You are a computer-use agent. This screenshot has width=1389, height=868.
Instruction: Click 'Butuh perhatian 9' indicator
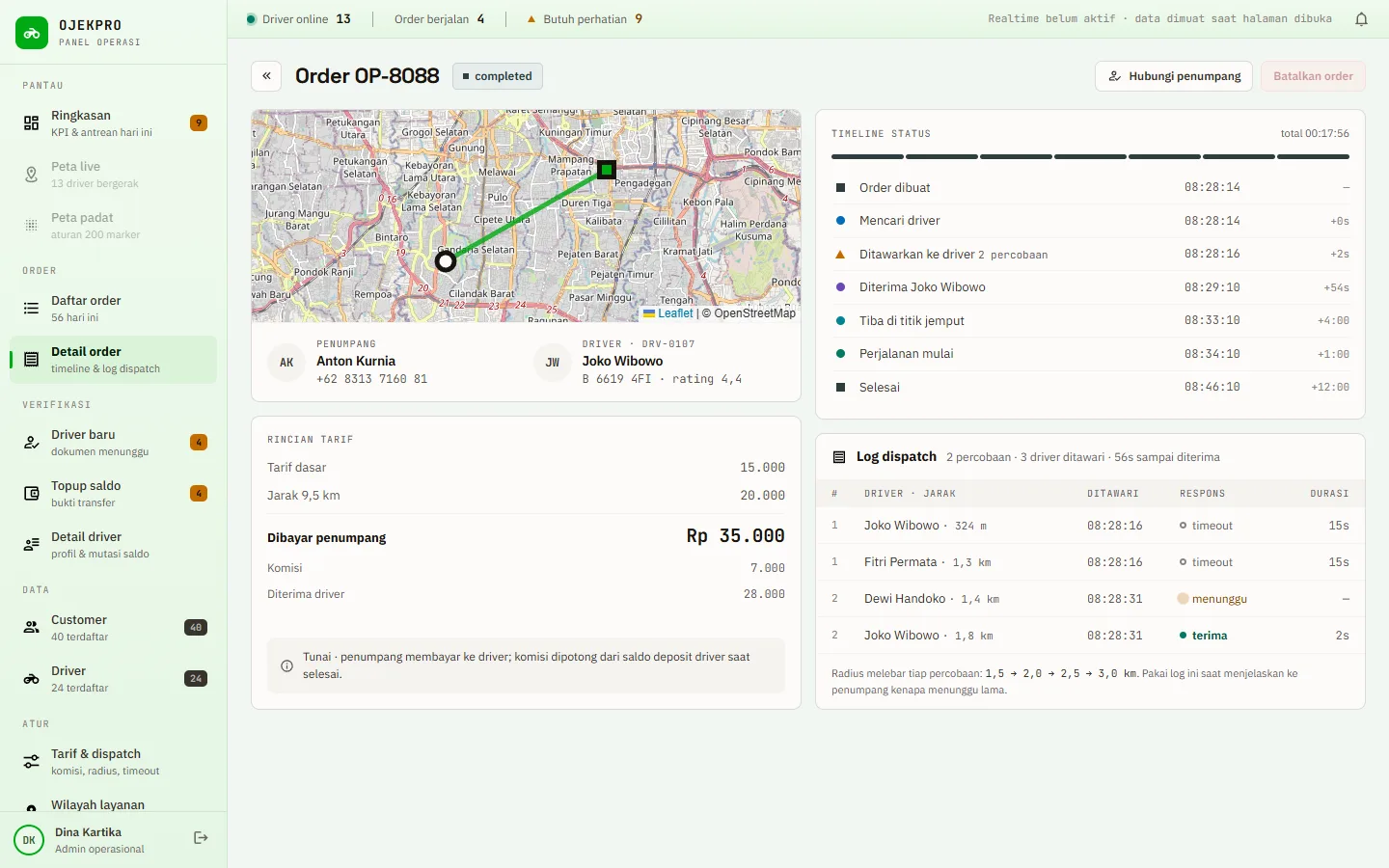click(585, 19)
